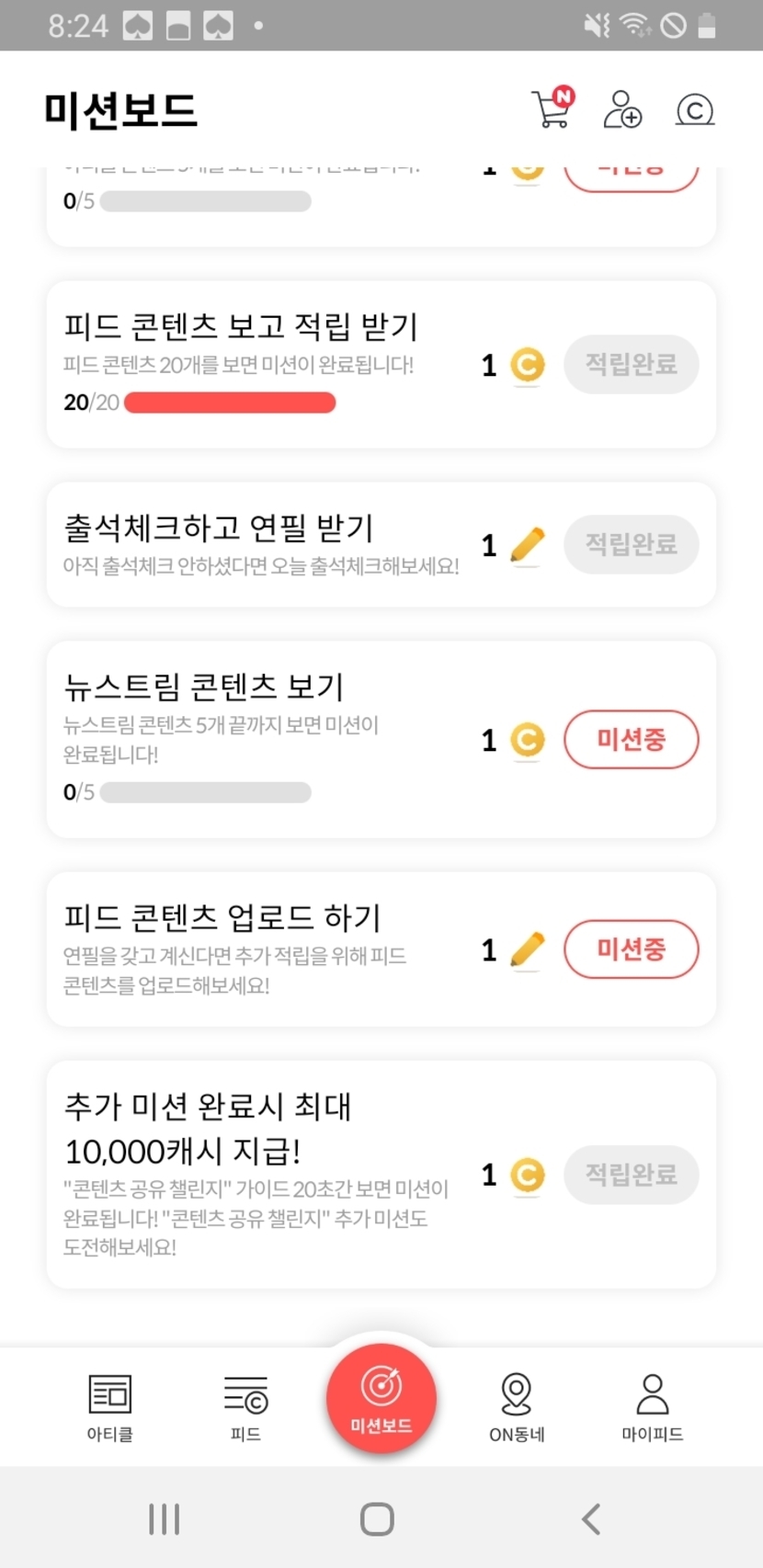Image resolution: width=763 pixels, height=1568 pixels.
Task: Open the shopping cart icon
Action: pyautogui.click(x=552, y=109)
